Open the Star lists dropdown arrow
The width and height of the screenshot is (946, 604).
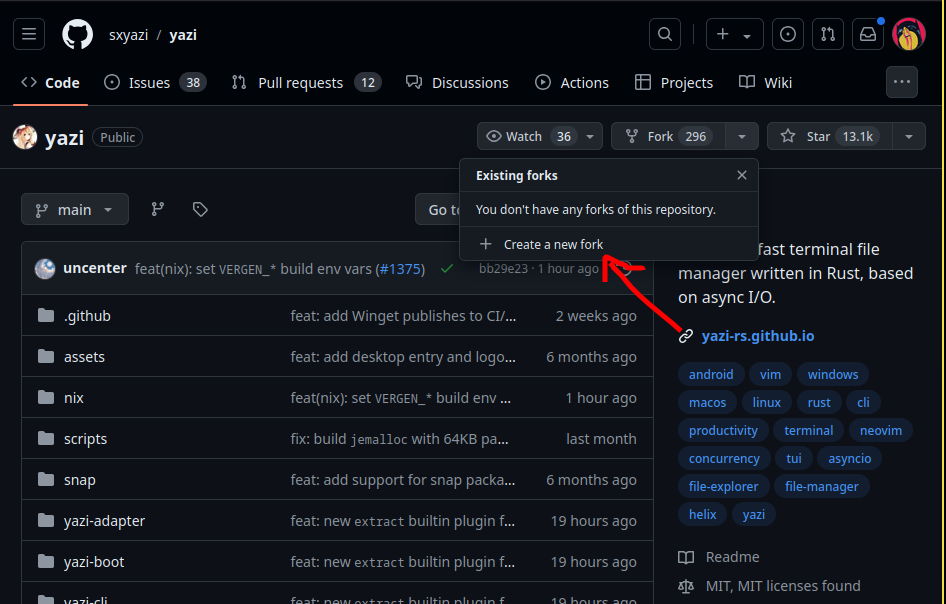(x=908, y=136)
